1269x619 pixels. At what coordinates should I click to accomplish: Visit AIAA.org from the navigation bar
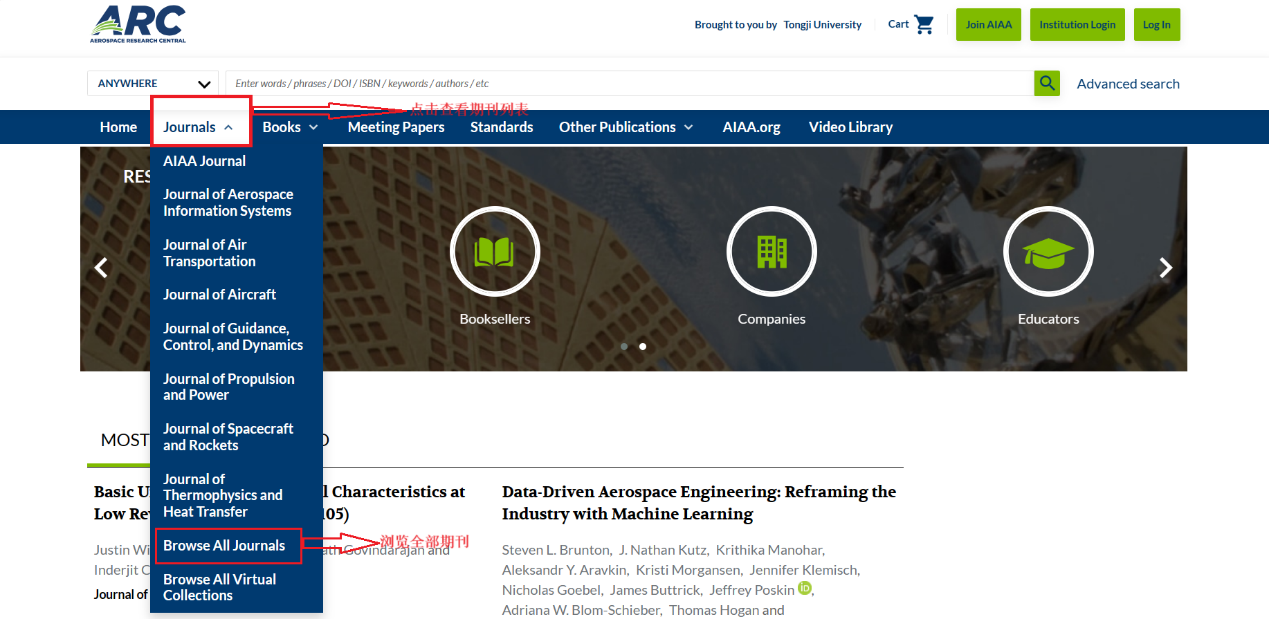tap(752, 127)
